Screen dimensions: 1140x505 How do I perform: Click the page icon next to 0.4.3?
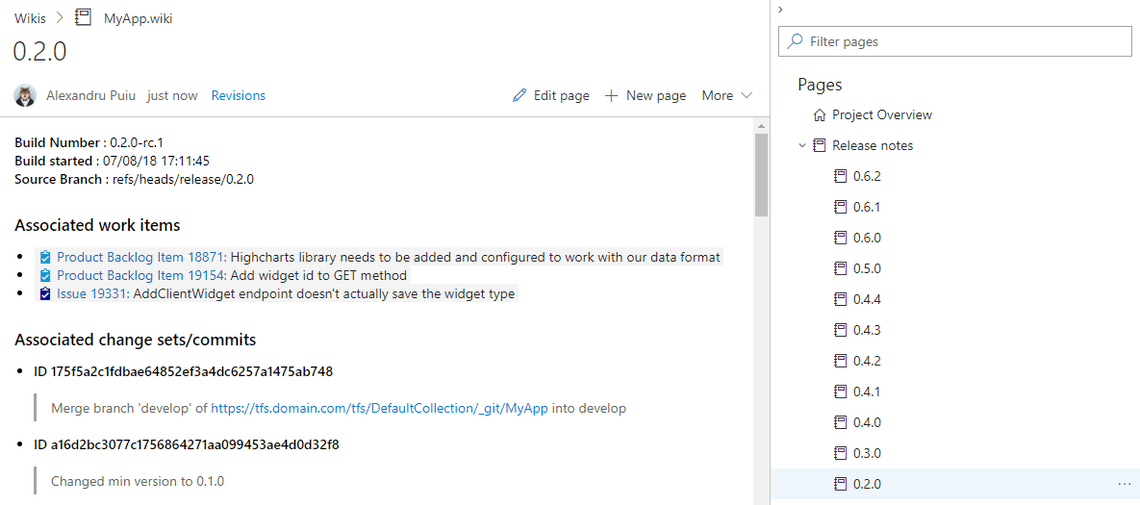[x=840, y=330]
